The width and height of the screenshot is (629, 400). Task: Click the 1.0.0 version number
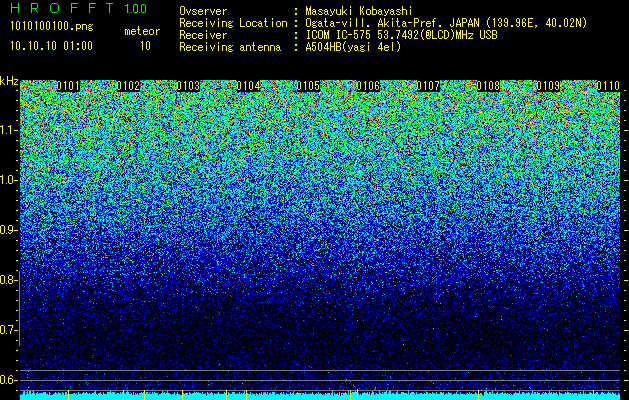tap(136, 9)
